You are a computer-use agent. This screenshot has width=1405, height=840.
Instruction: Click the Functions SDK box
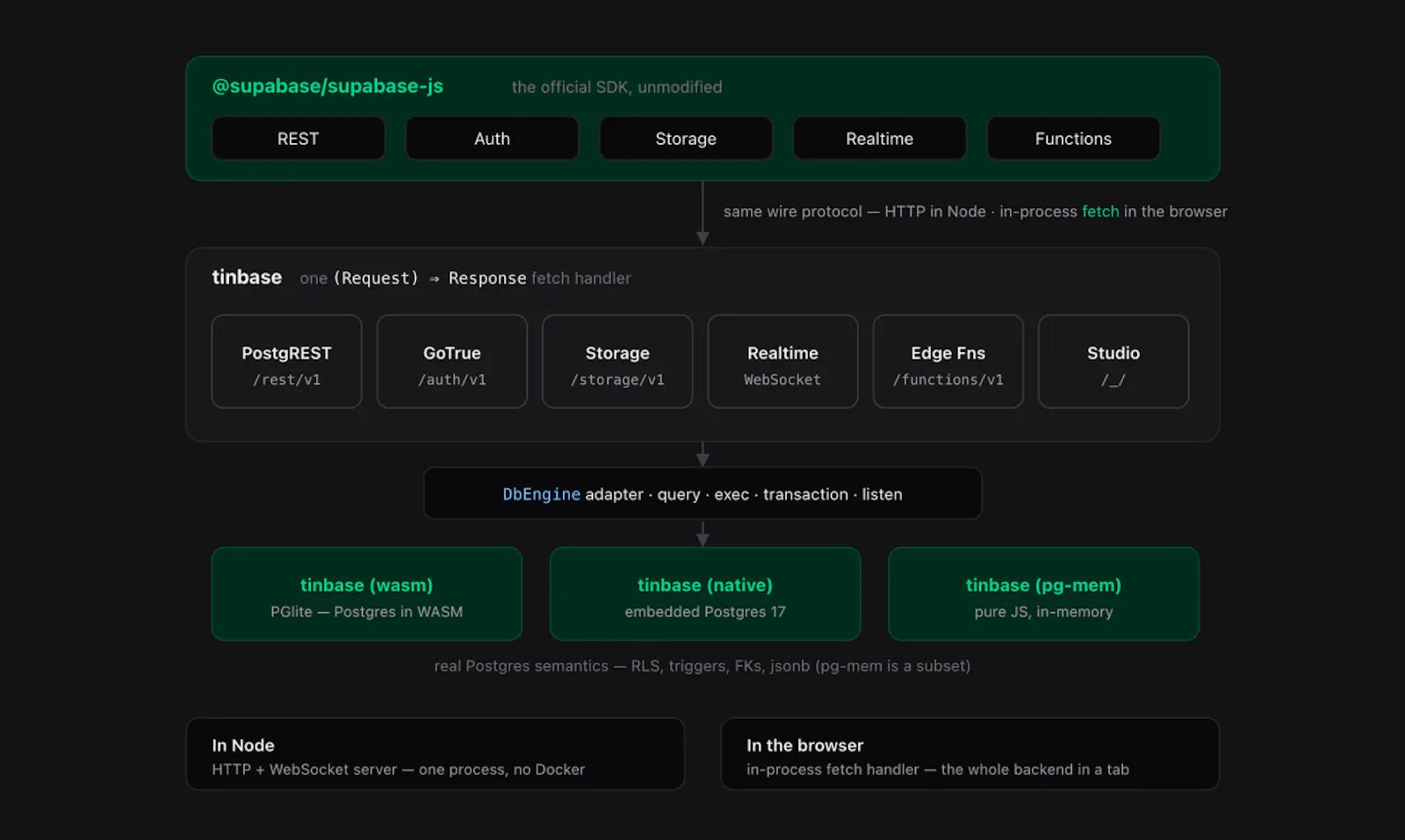click(1073, 139)
